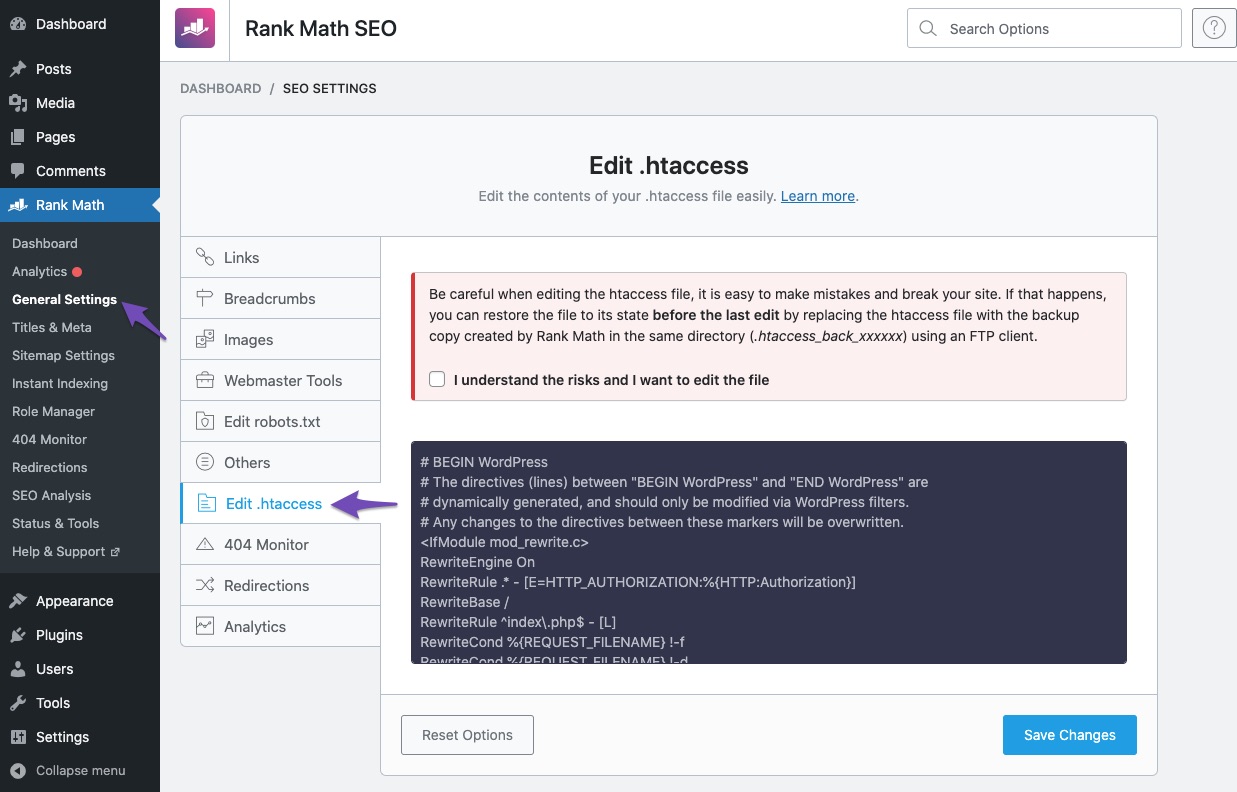Click the Breadcrumbs signpost icon
The width and height of the screenshot is (1237, 792).
click(205, 299)
